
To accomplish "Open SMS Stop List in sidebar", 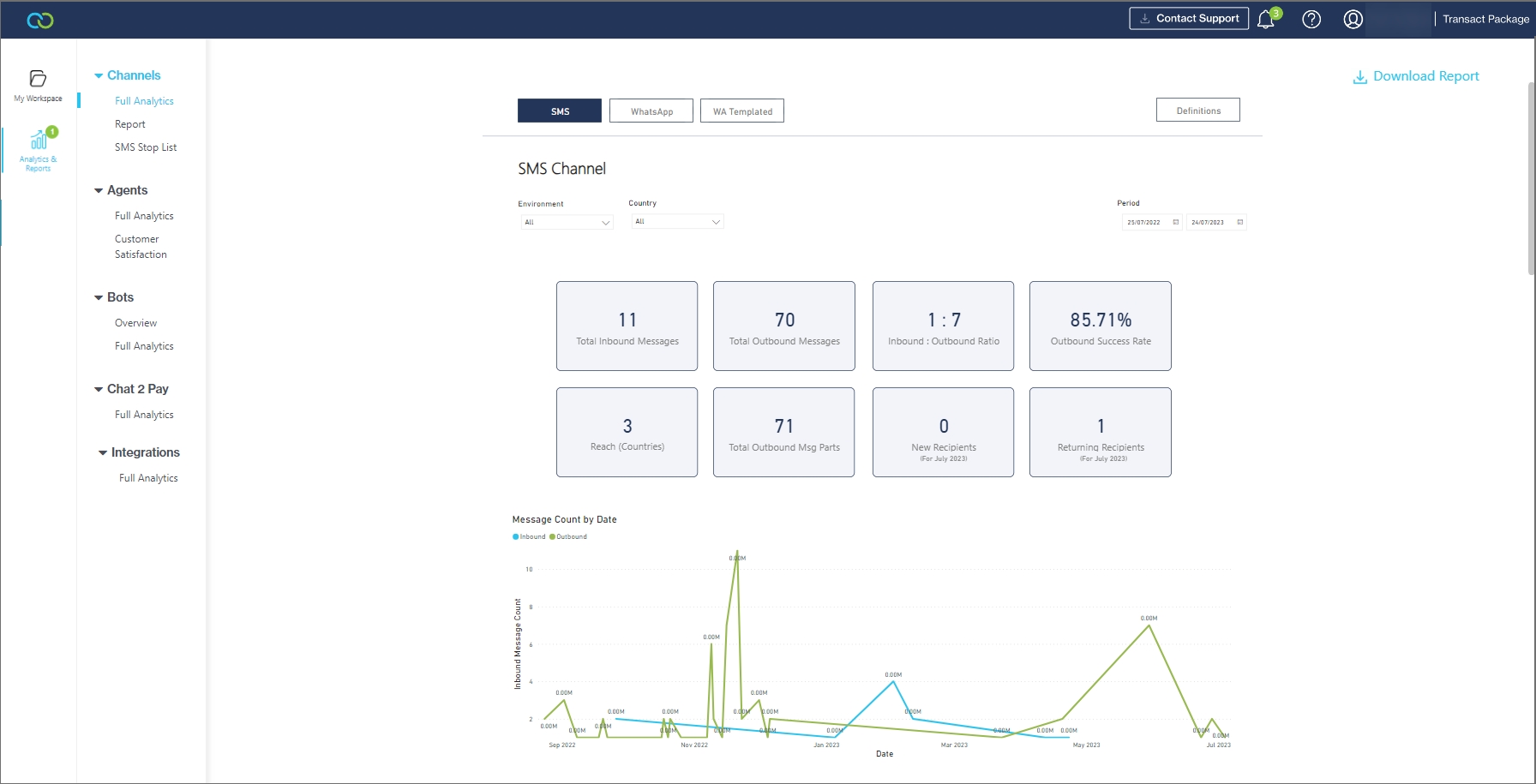I will 146,147.
